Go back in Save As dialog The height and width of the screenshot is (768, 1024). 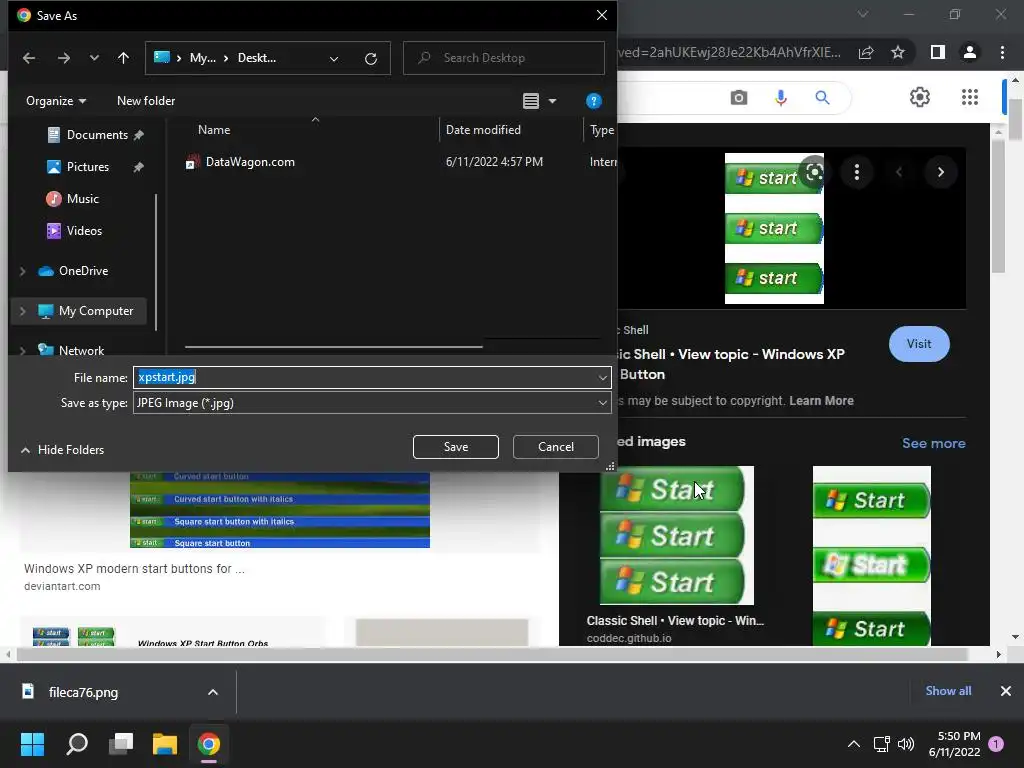point(29,58)
